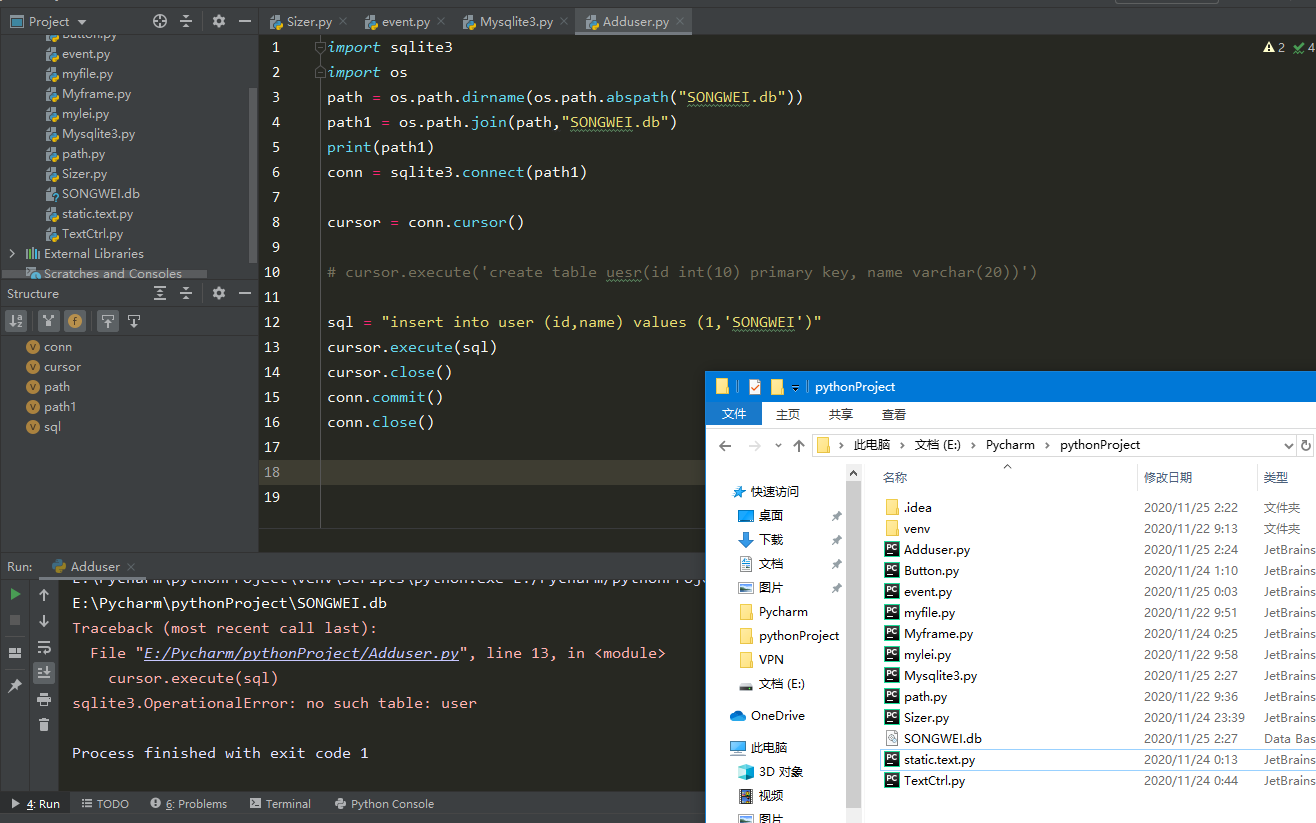Screen dimensions: 1316x823
Task: Go up one folder level in Explorer
Action: pyautogui.click(x=798, y=446)
